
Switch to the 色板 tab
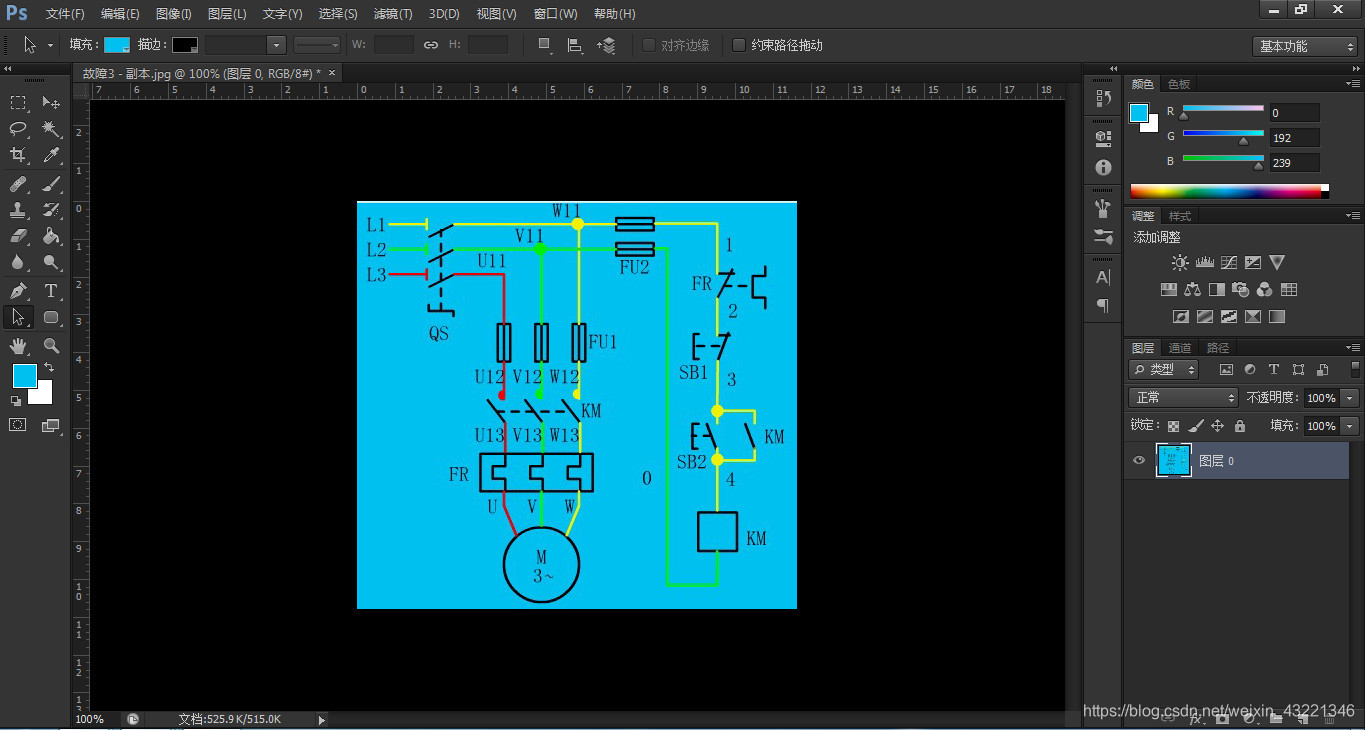pos(1179,84)
